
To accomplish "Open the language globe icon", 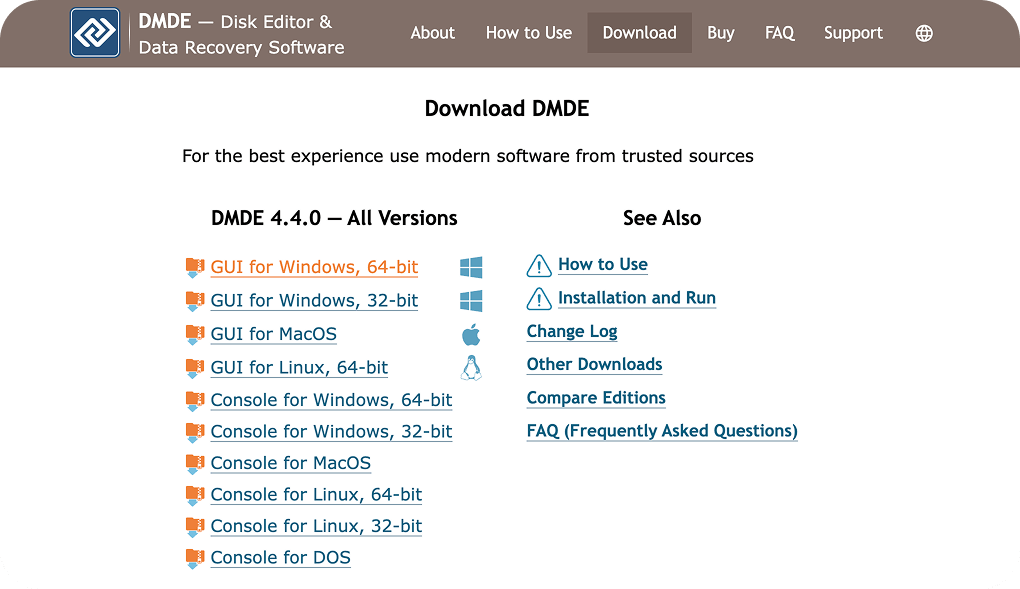I will tap(923, 33).
